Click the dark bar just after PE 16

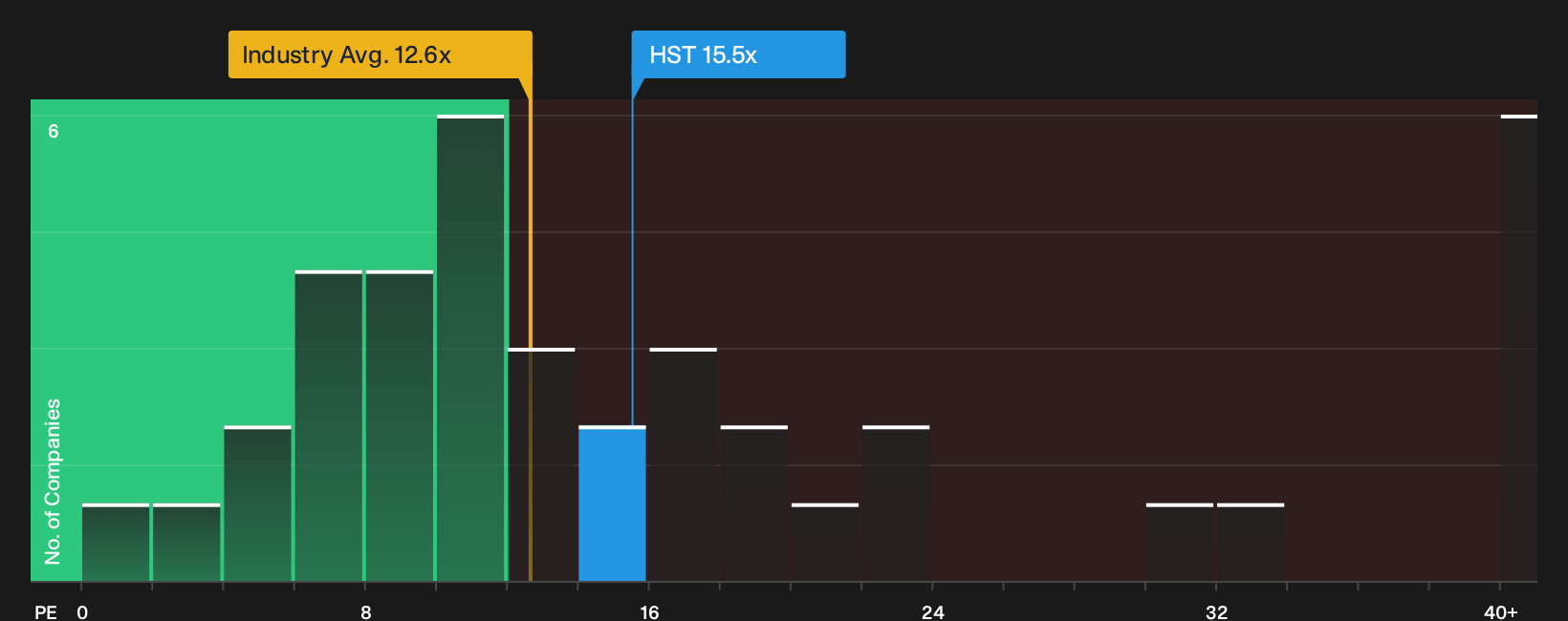pyautogui.click(x=683, y=464)
